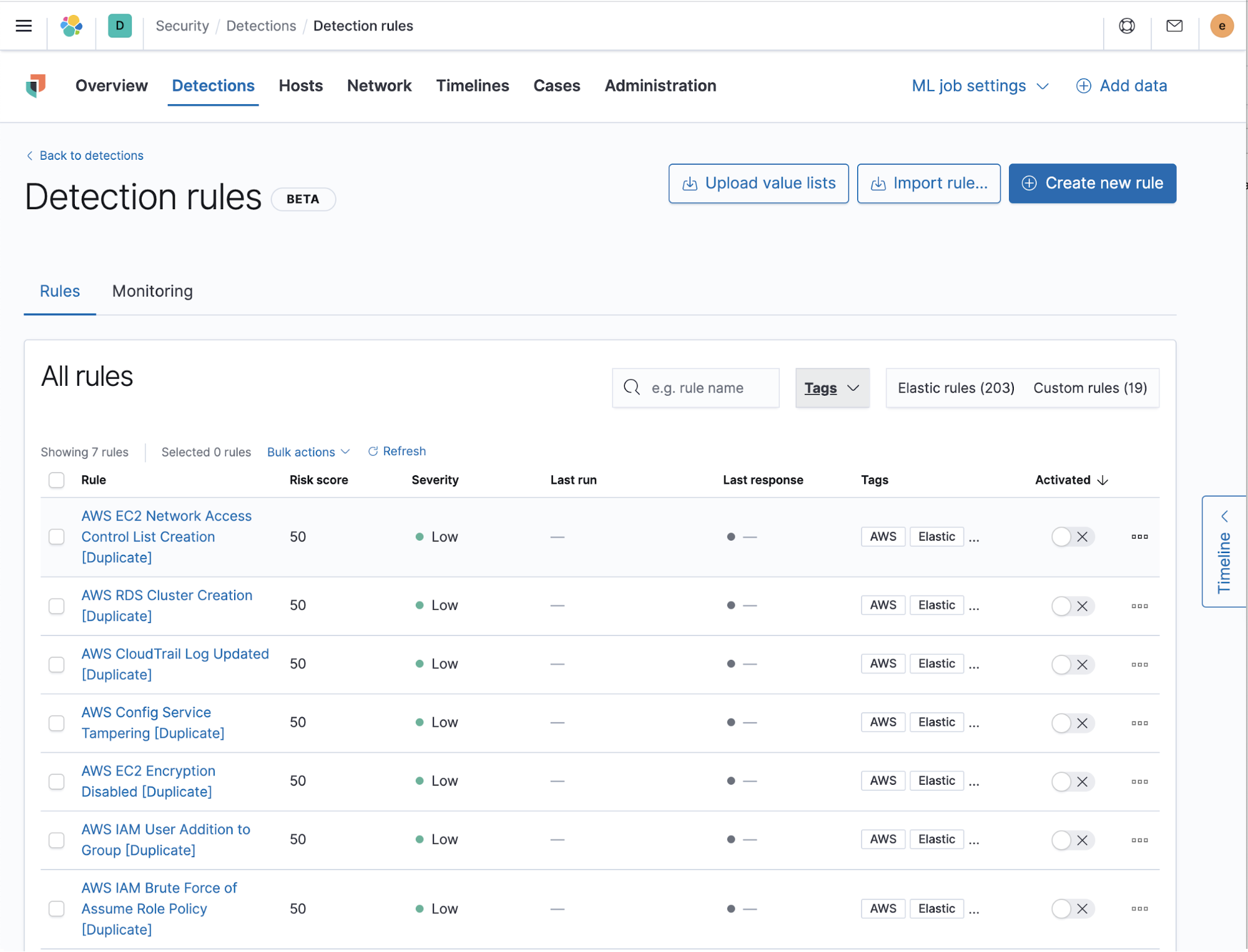Switch to the Hosts tab
The height and width of the screenshot is (952, 1248).
301,86
